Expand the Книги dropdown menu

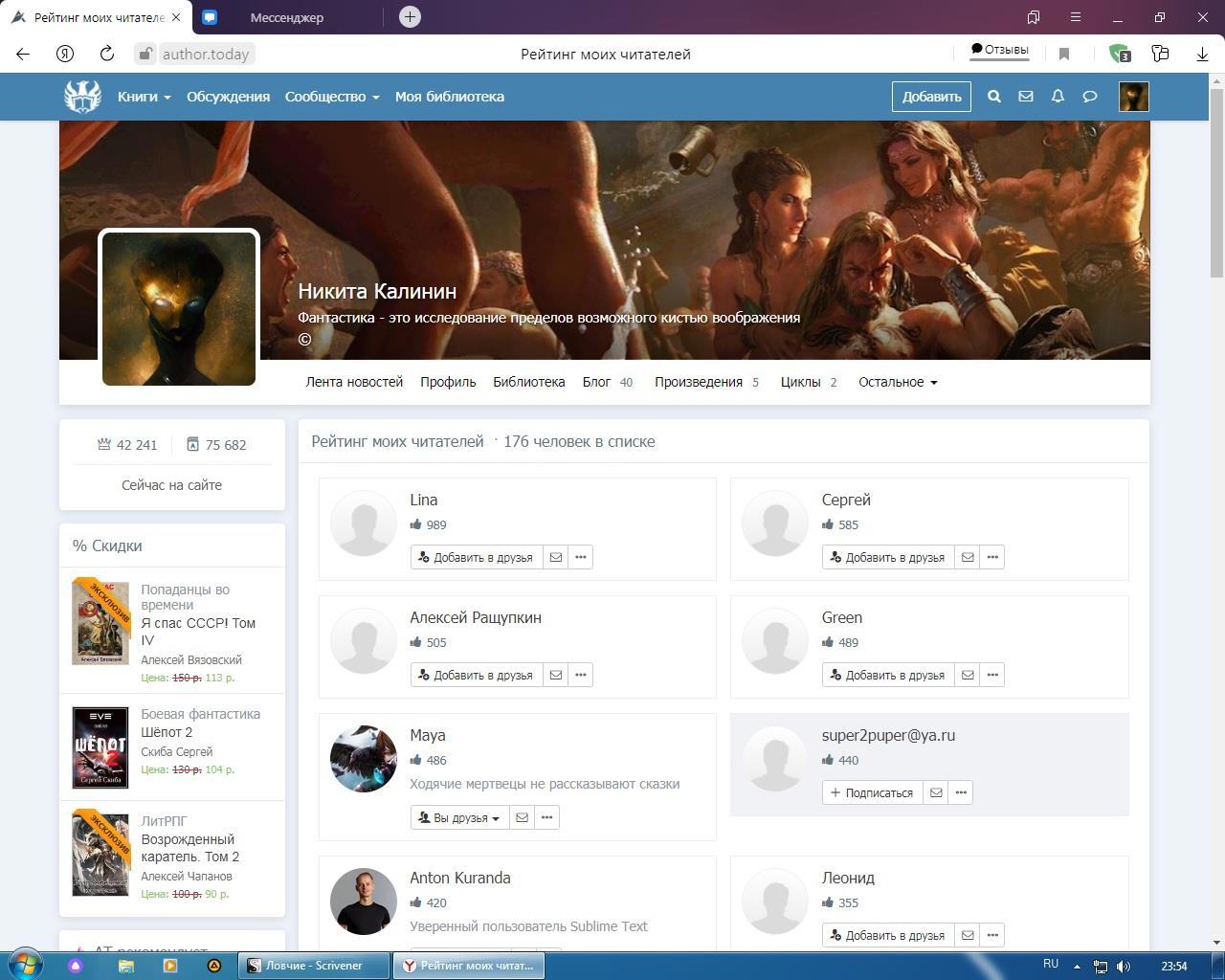click(144, 97)
